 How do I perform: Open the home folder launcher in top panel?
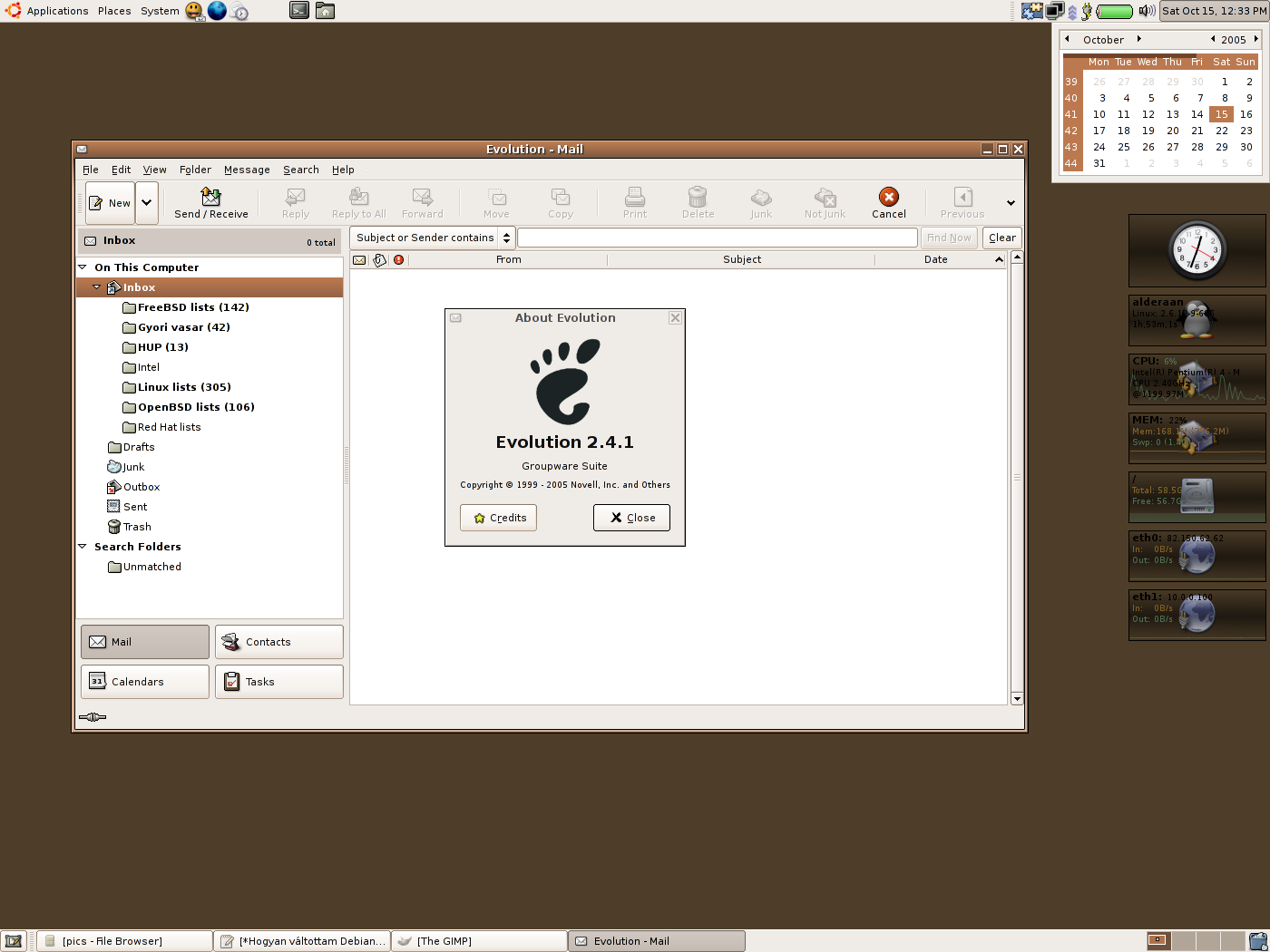(x=325, y=11)
